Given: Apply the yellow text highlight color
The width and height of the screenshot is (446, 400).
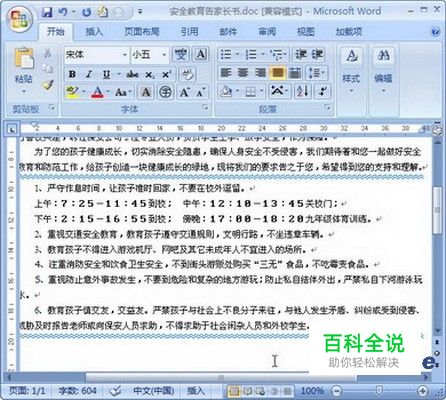Looking at the screenshot, I should click(x=73, y=92).
